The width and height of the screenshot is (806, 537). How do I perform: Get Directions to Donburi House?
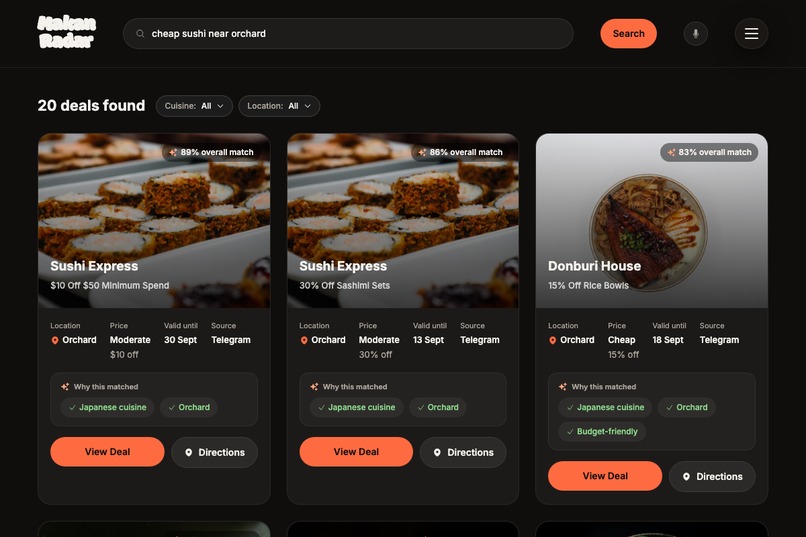[x=712, y=476]
